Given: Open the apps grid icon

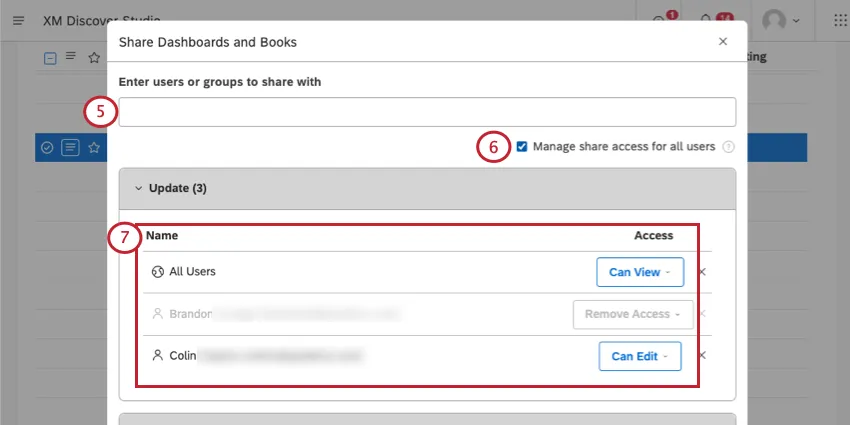Looking at the screenshot, I should coord(839,20).
